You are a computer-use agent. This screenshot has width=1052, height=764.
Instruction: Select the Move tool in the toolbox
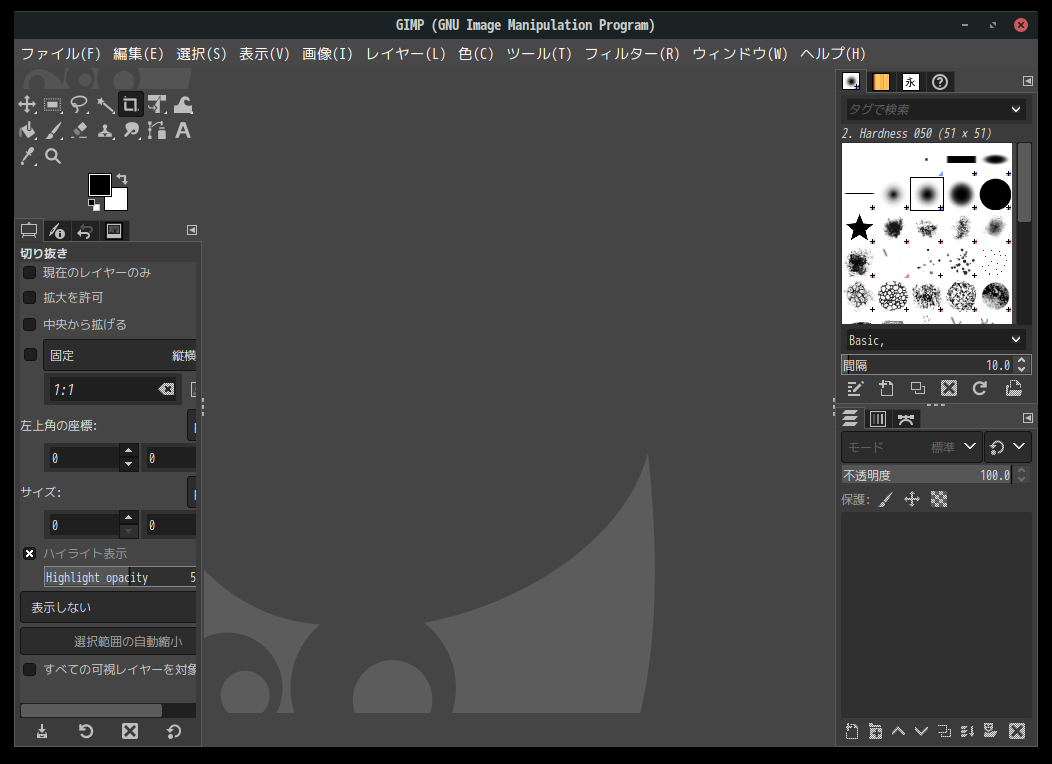[x=27, y=105]
